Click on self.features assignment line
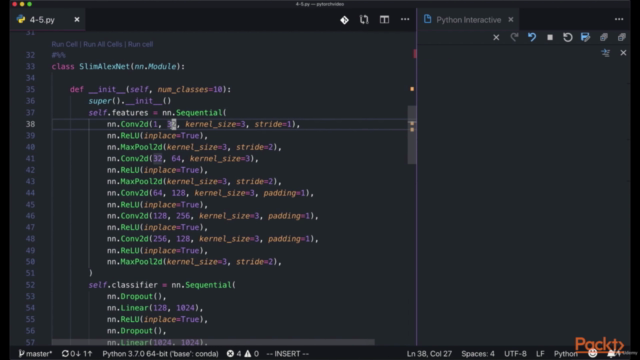640x360 pixels. pos(158,113)
